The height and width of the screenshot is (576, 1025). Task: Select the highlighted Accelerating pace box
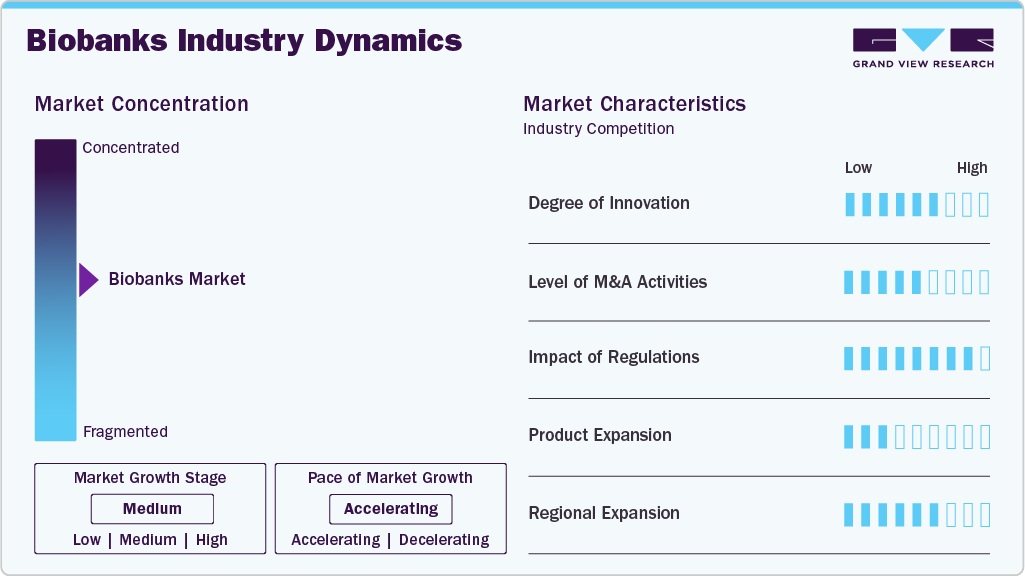[391, 509]
